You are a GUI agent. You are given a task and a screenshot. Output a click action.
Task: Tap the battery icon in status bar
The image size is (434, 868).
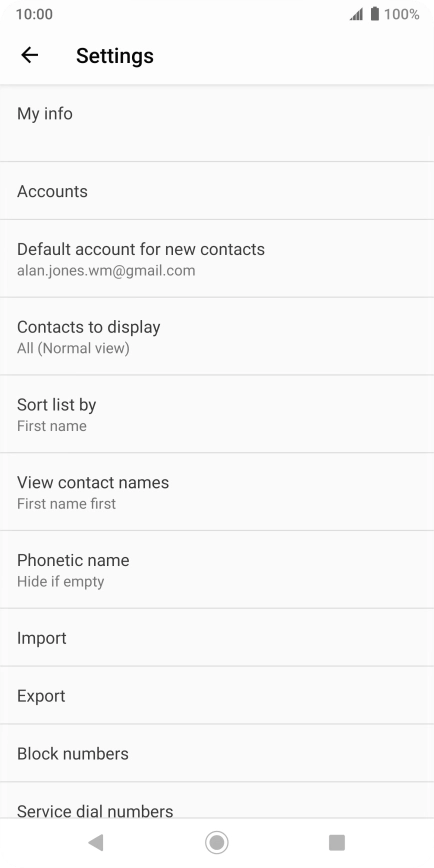[375, 14]
